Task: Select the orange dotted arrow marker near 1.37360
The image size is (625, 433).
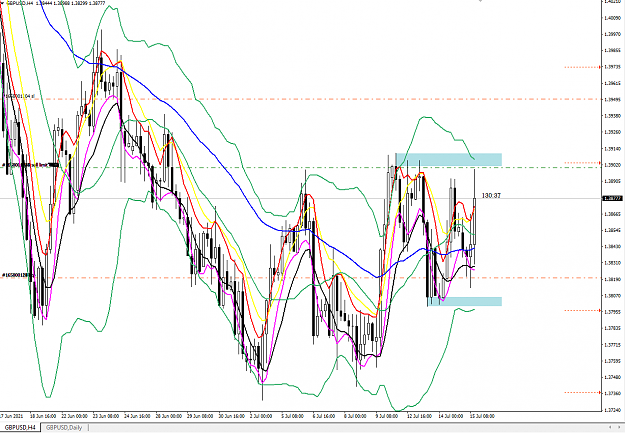Action: click(x=583, y=392)
